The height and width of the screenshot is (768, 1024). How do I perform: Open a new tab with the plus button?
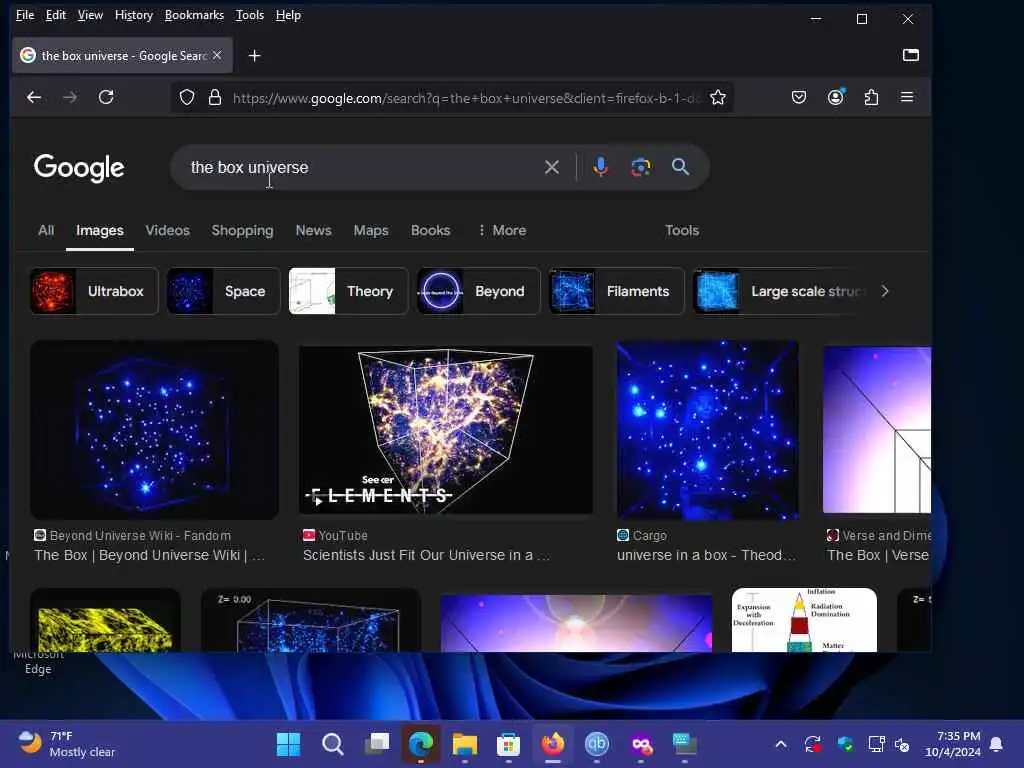pos(255,56)
